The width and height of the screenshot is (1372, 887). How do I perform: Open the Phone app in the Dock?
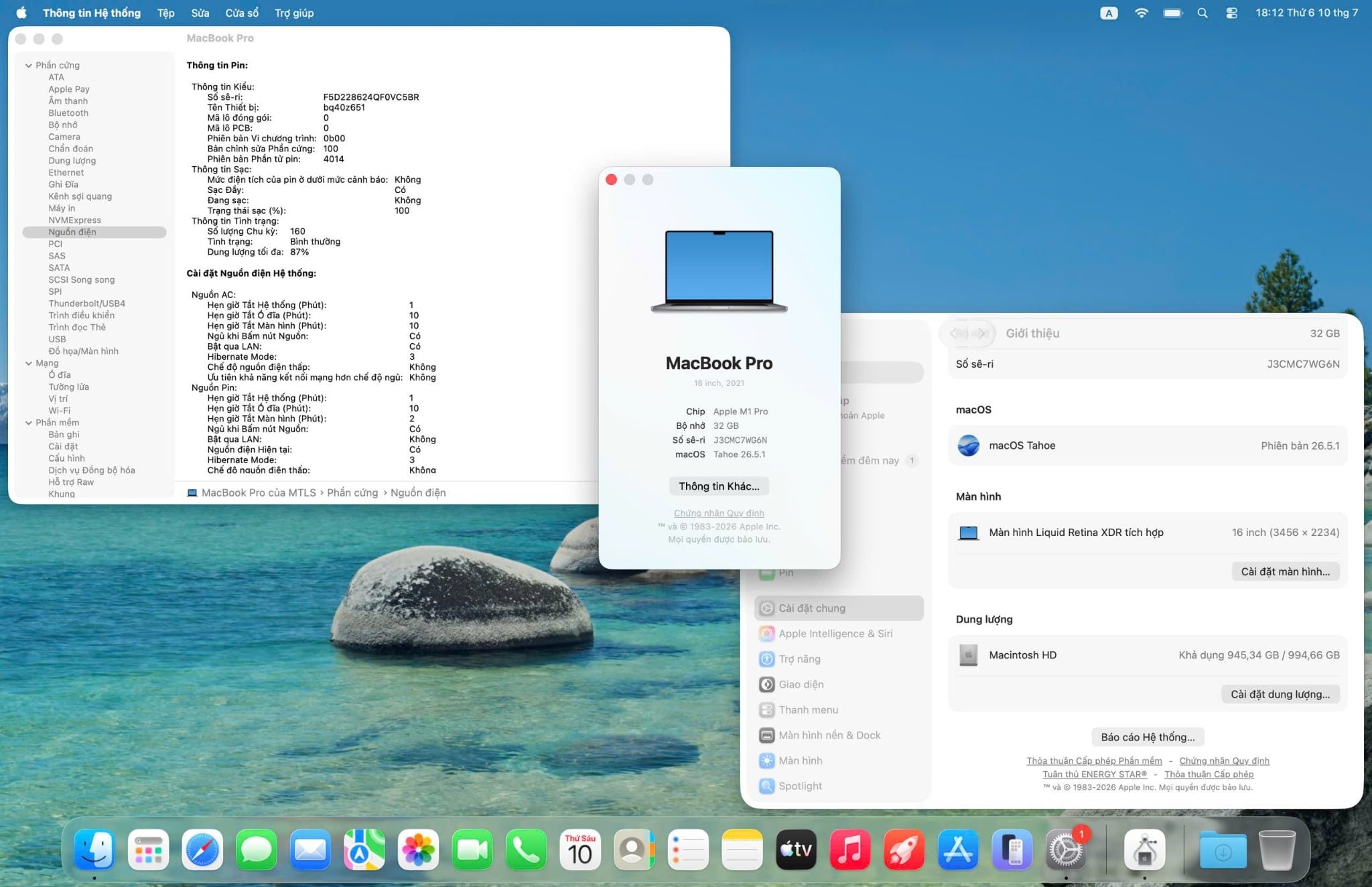click(526, 849)
